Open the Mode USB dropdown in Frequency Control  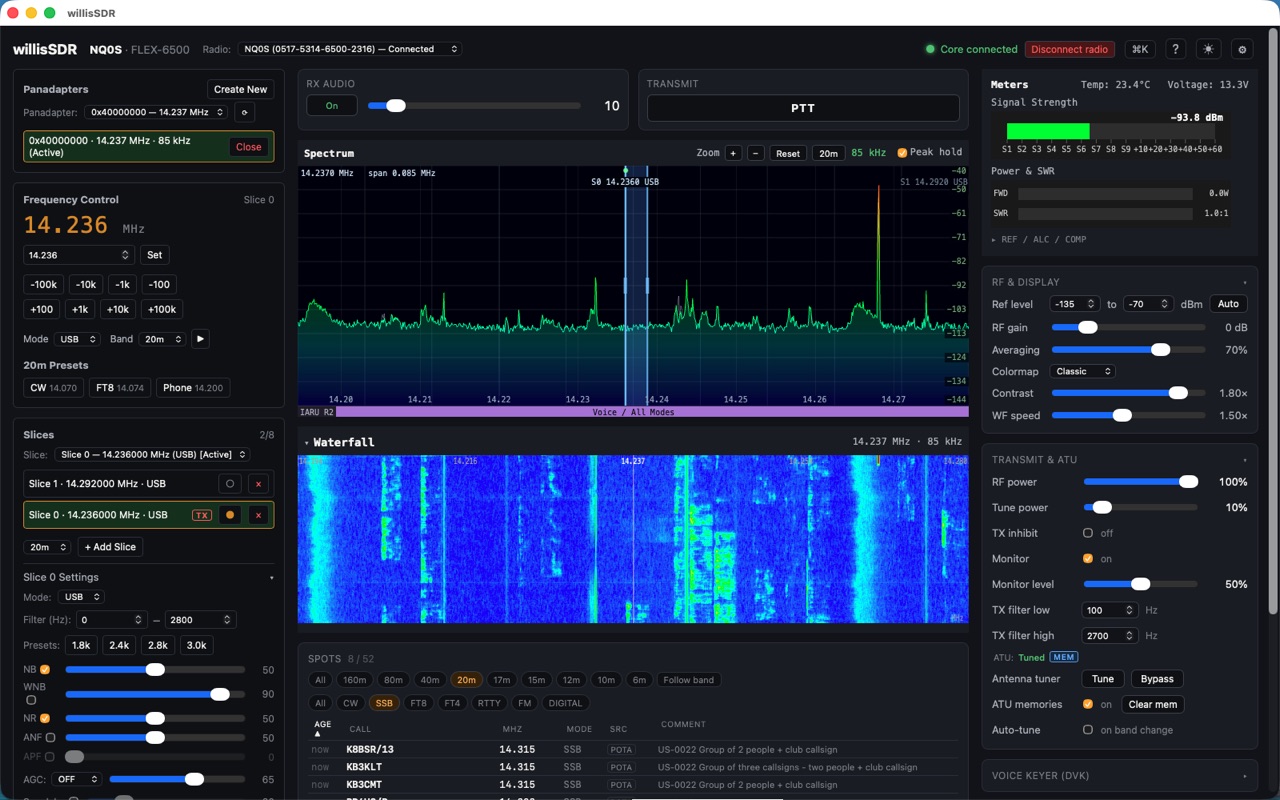tap(77, 339)
